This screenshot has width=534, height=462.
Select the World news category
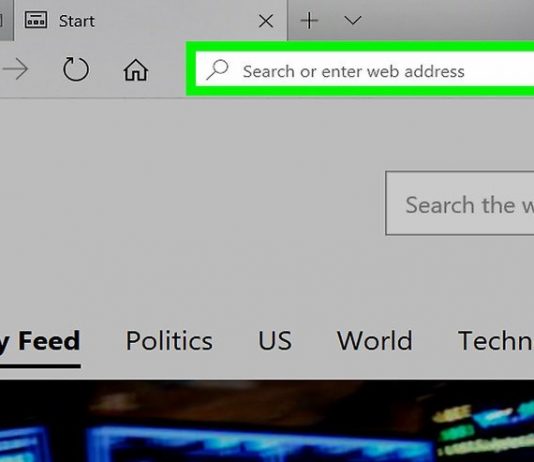pos(375,341)
